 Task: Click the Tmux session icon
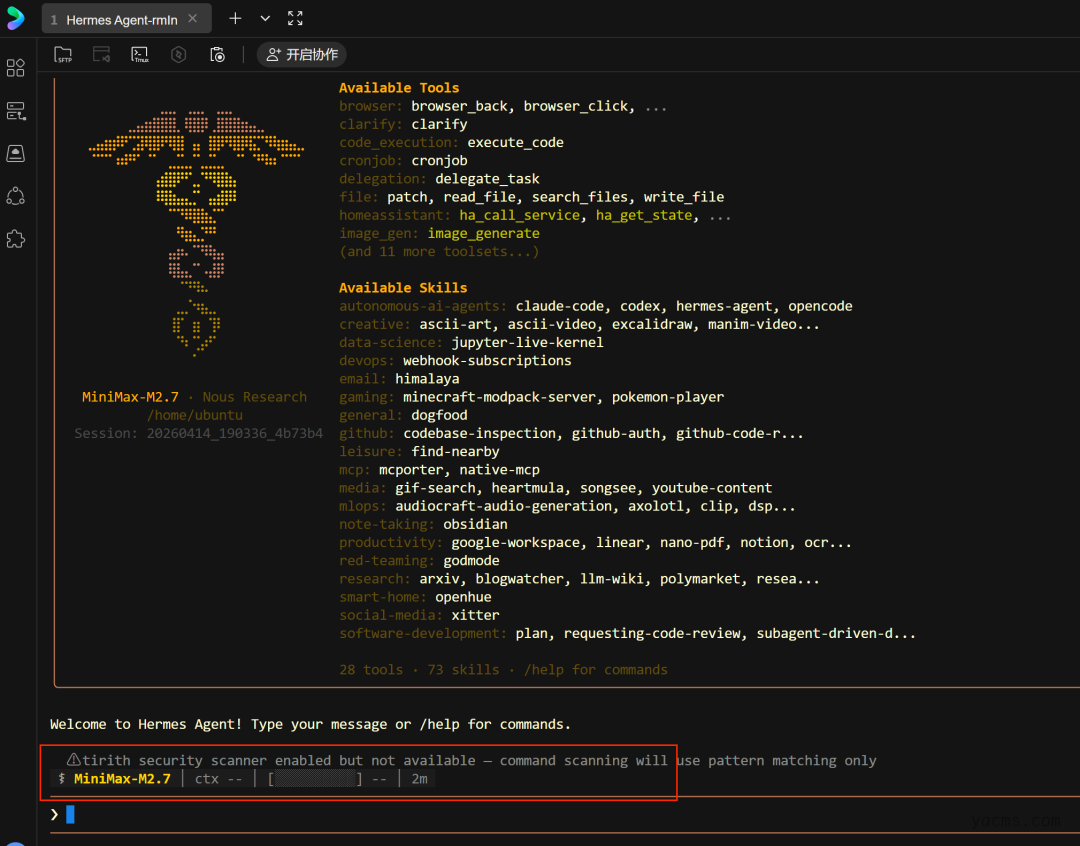pyautogui.click(x=140, y=55)
